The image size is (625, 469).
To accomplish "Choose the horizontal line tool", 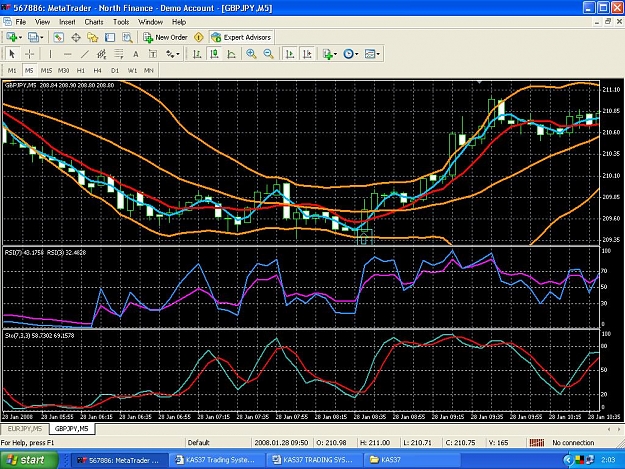I will click(x=67, y=54).
